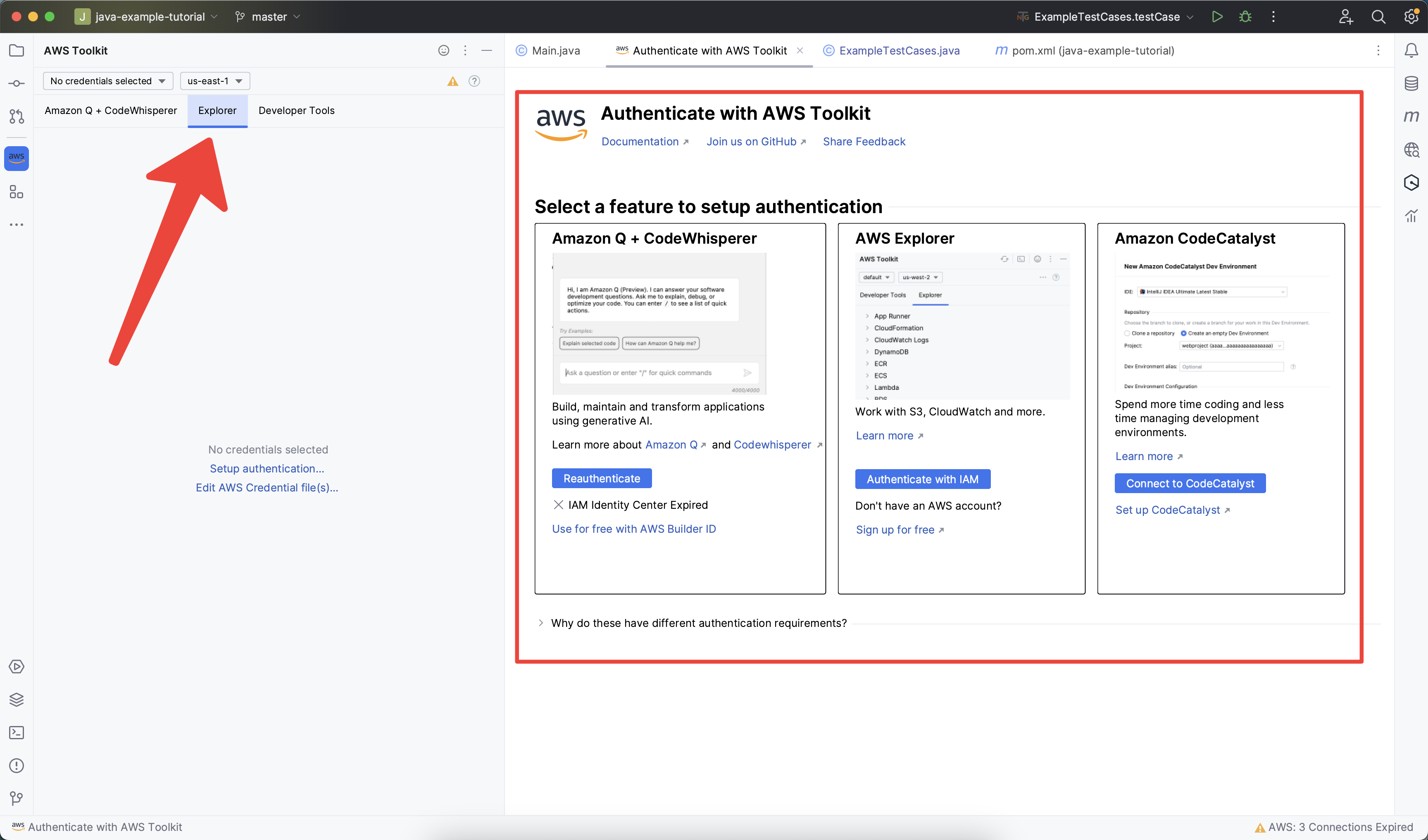Click the Share Feedback link
This screenshot has width=1428, height=840.
[864, 142]
